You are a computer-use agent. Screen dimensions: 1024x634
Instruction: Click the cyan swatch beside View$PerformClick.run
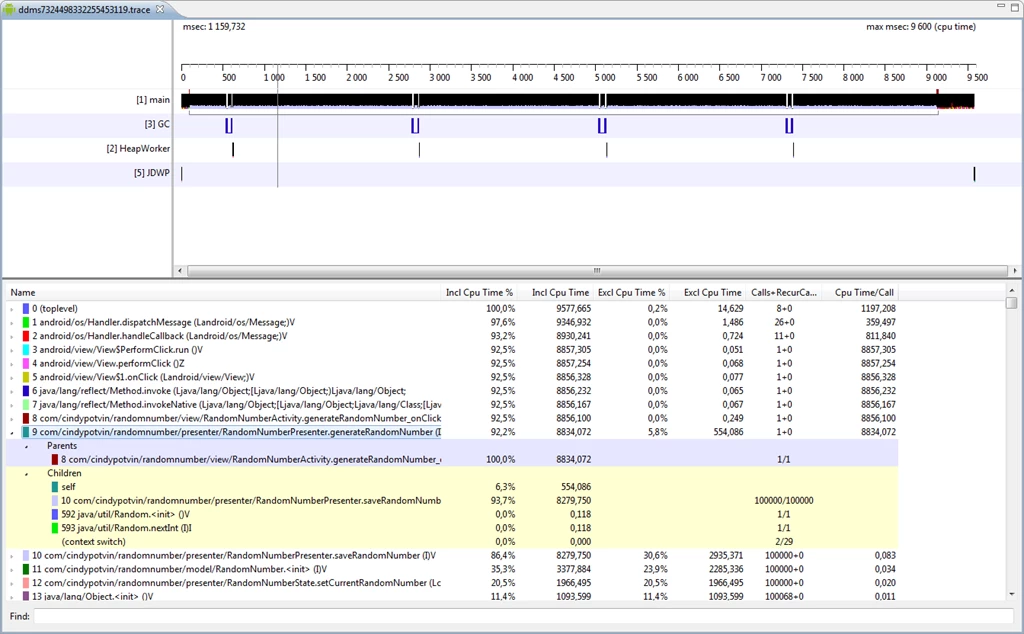(25, 349)
